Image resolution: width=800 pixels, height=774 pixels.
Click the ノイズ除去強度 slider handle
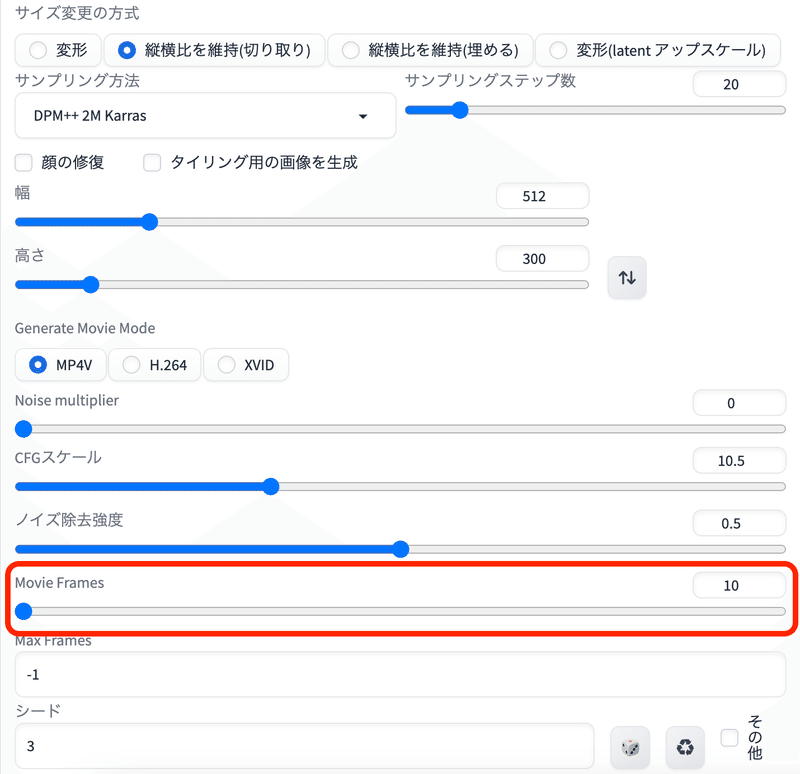click(401, 549)
